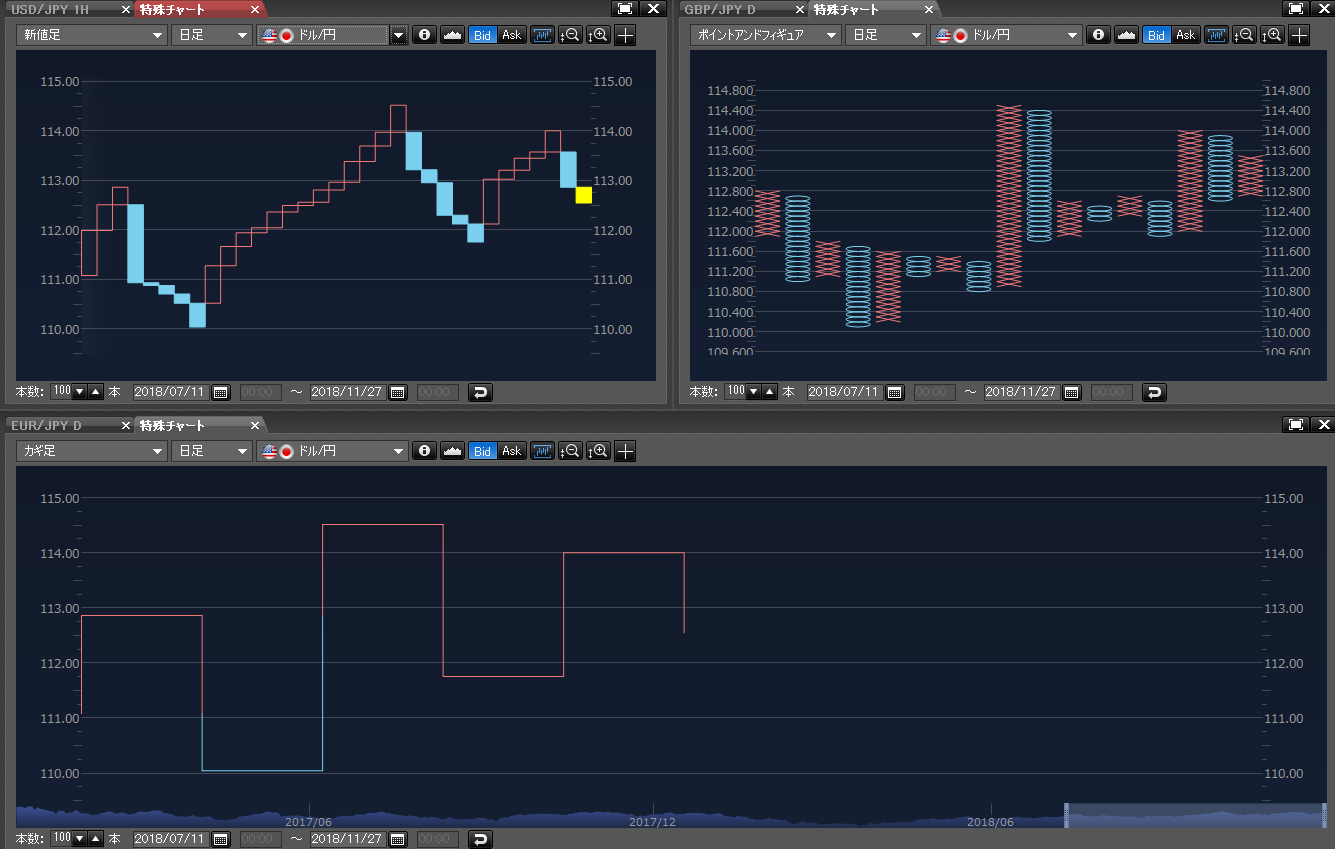Open info icon in ポイントアンドフィギュア toolbar
The height and width of the screenshot is (849, 1335).
[x=1098, y=35]
